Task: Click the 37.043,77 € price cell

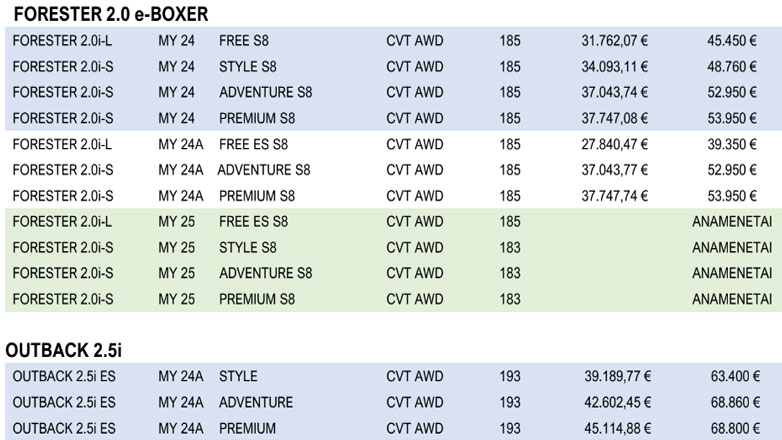Action: click(615, 170)
